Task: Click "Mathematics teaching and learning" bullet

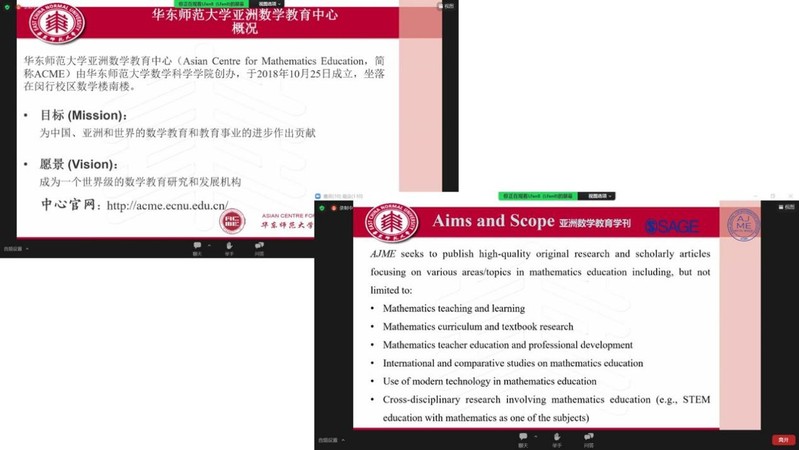Action: click(x=454, y=308)
